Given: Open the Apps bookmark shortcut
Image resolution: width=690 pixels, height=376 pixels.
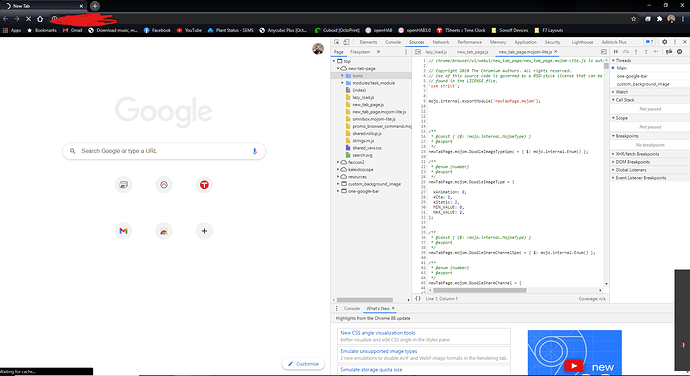Looking at the screenshot, I should coord(12,30).
